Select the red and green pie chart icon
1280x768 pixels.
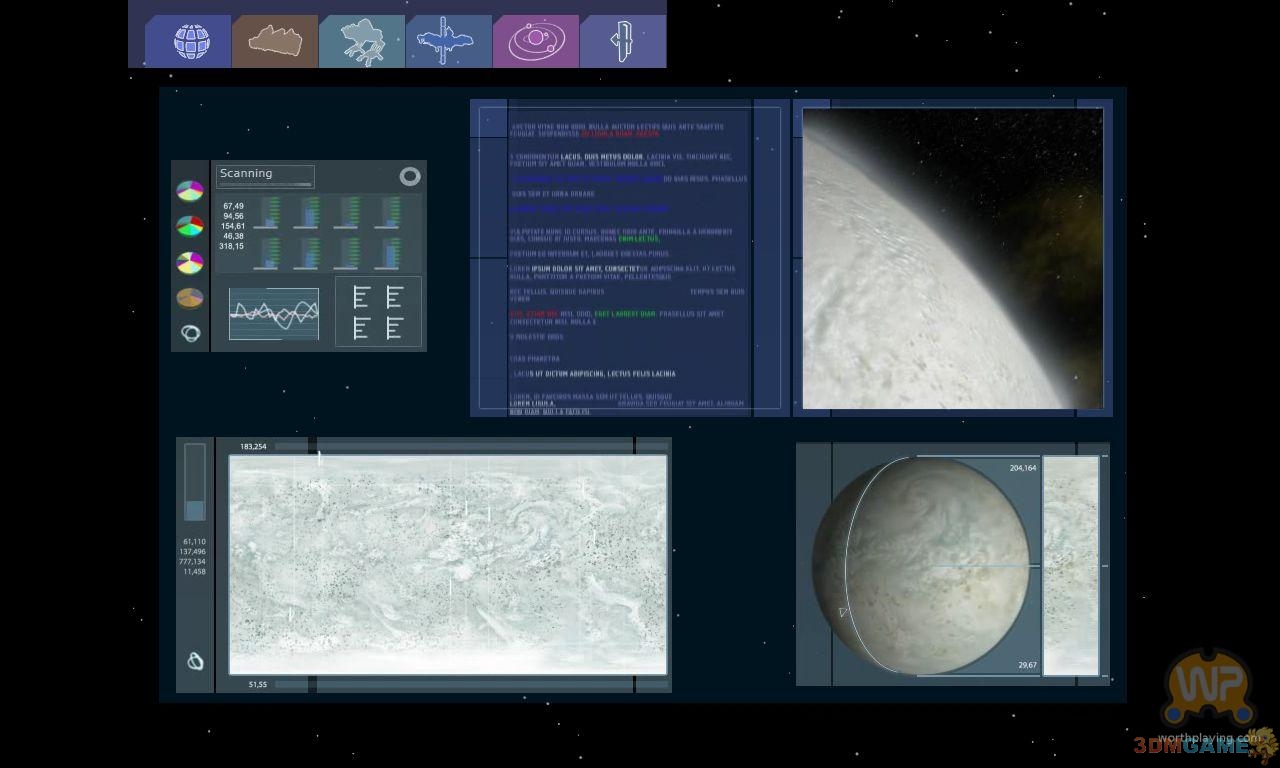[x=190, y=226]
